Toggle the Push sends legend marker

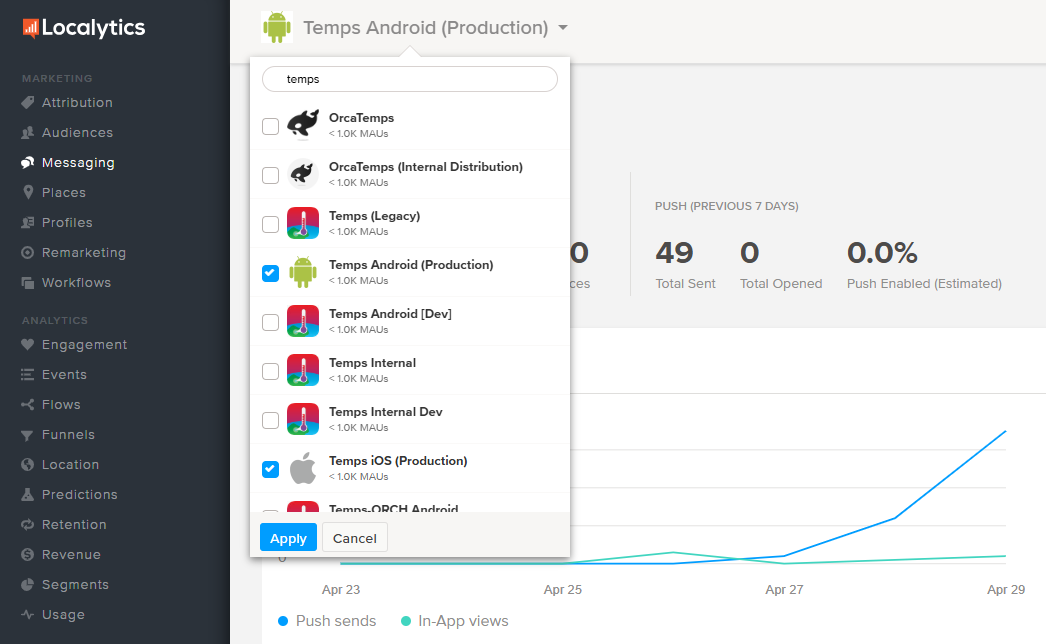284,621
